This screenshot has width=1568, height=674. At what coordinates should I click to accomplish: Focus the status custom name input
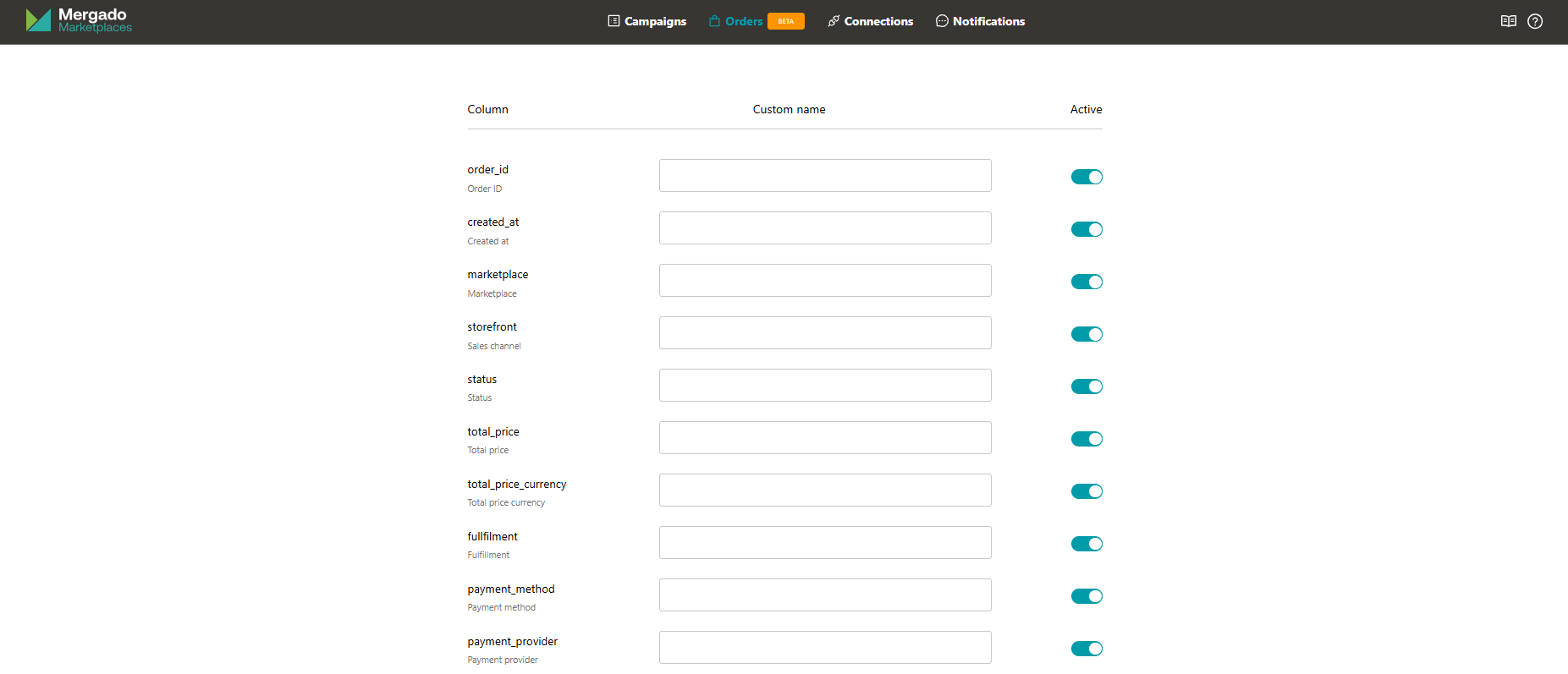pyautogui.click(x=825, y=386)
